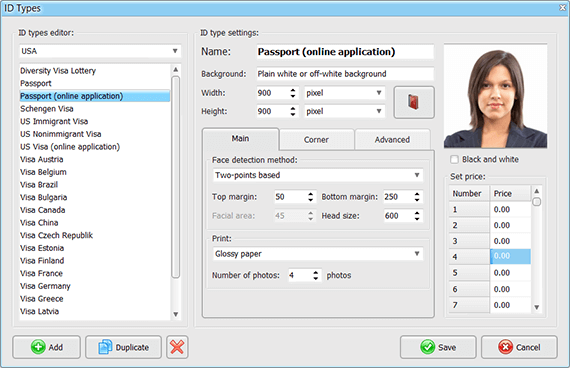Click the Head size stepper arrows
The height and width of the screenshot is (368, 570).
click(x=417, y=216)
